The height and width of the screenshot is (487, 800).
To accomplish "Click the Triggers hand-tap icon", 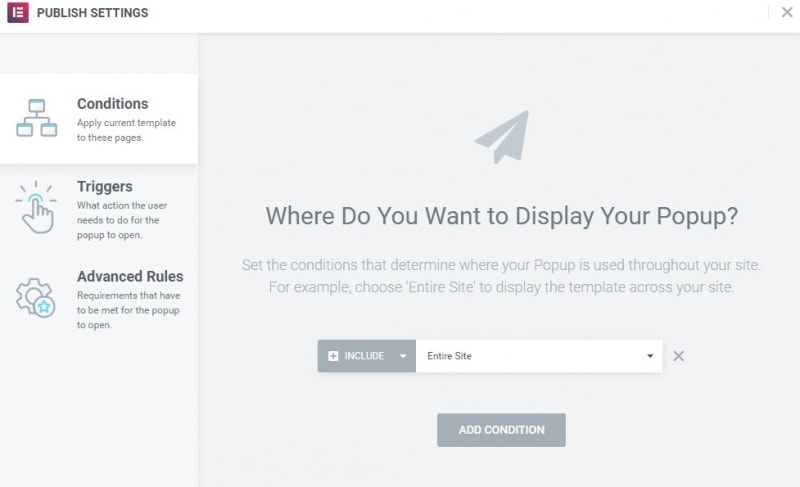I will coord(36,207).
